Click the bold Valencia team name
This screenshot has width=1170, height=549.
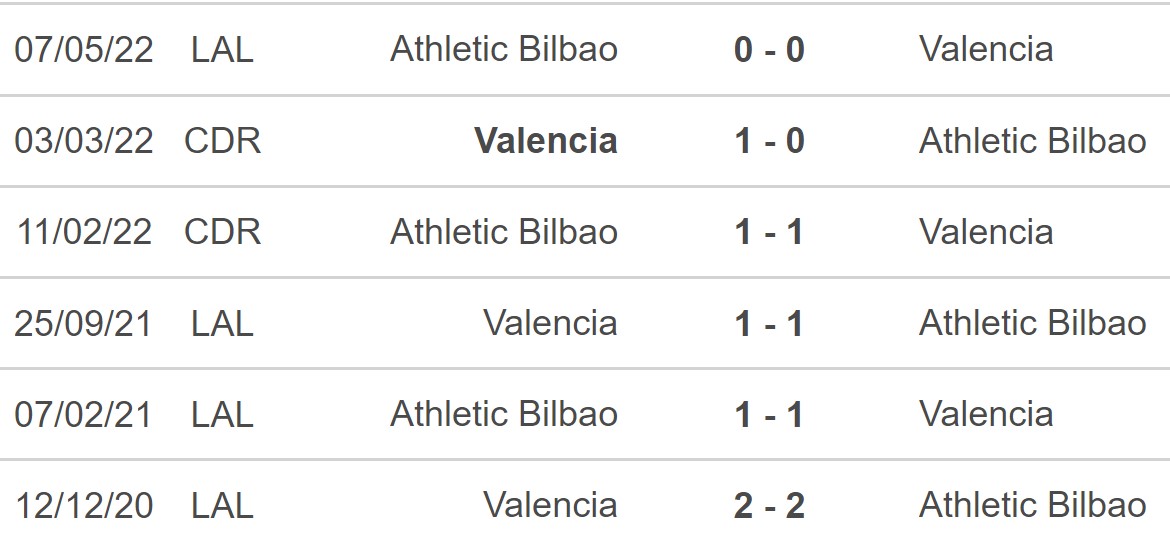point(546,141)
